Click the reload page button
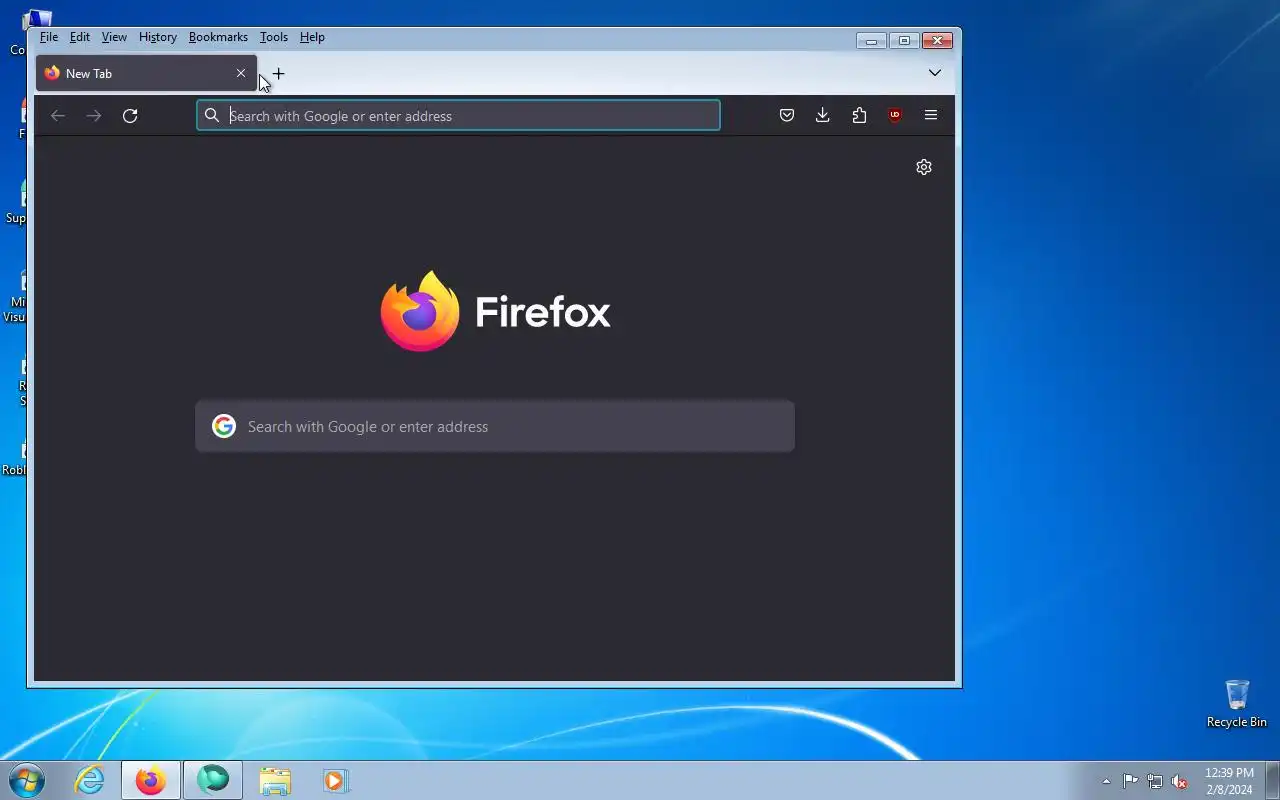1280x800 pixels. tap(130, 116)
